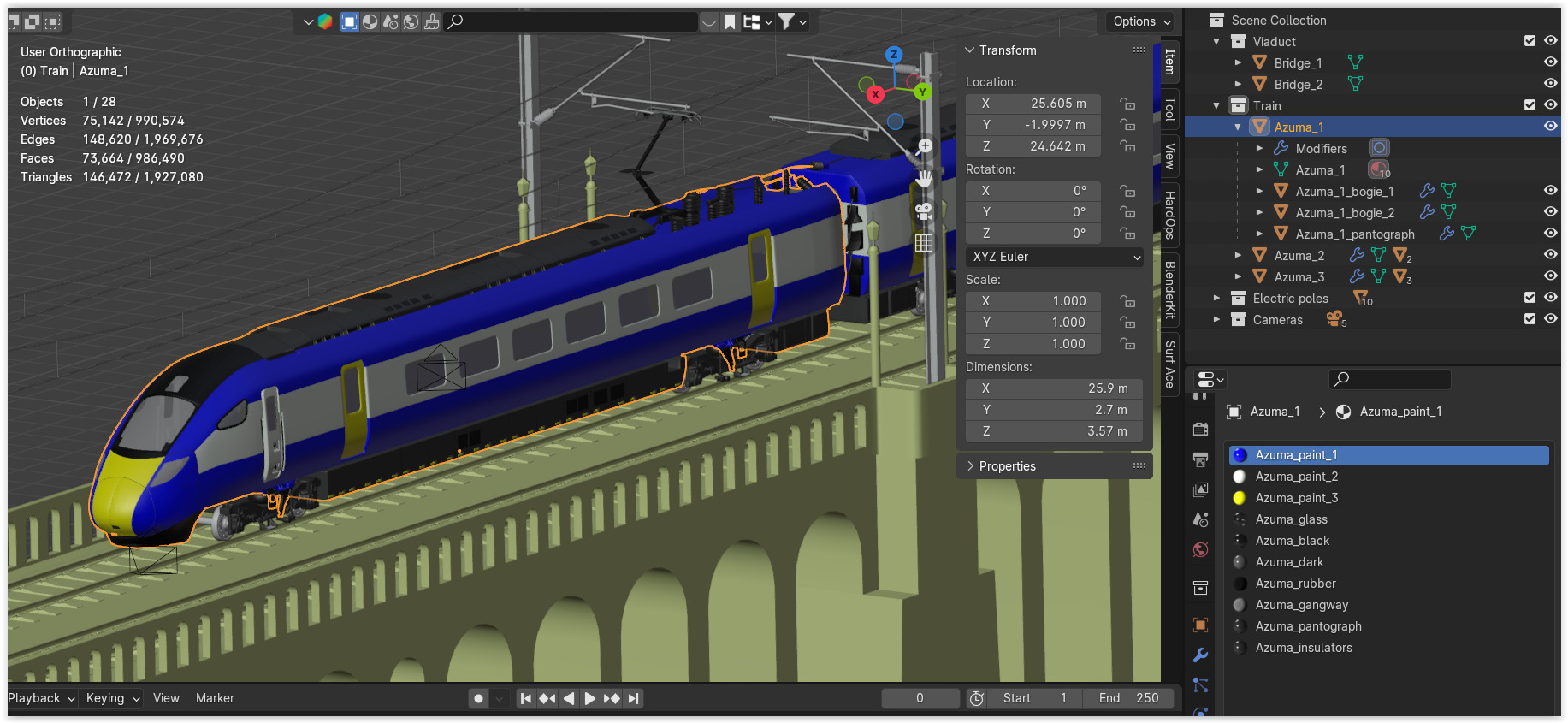This screenshot has width=1568, height=723.
Task: Click the Dimensions Z value slider
Action: click(x=1055, y=431)
